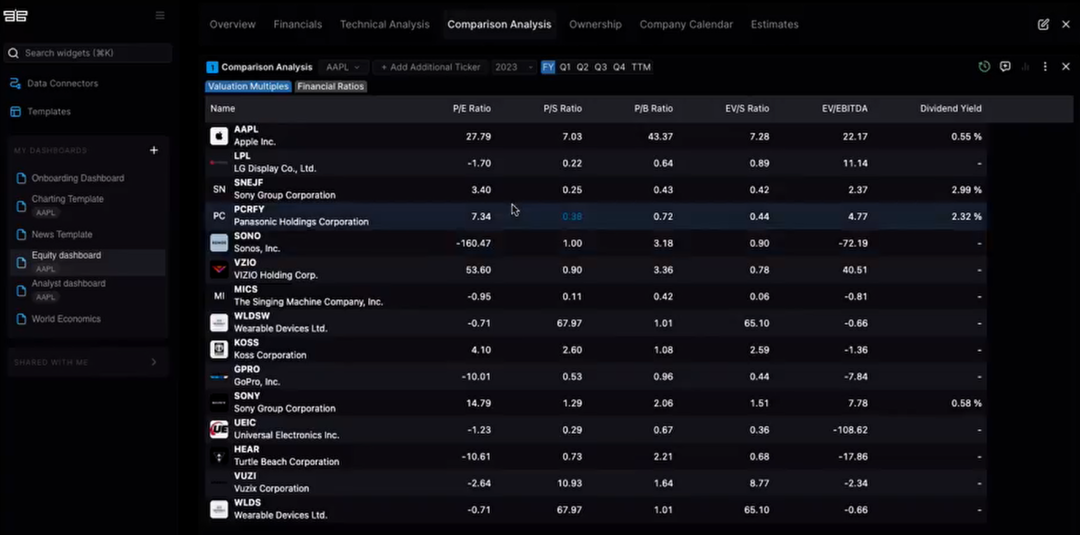Click the Search widgets field
This screenshot has width=1080, height=535.
tap(87, 53)
